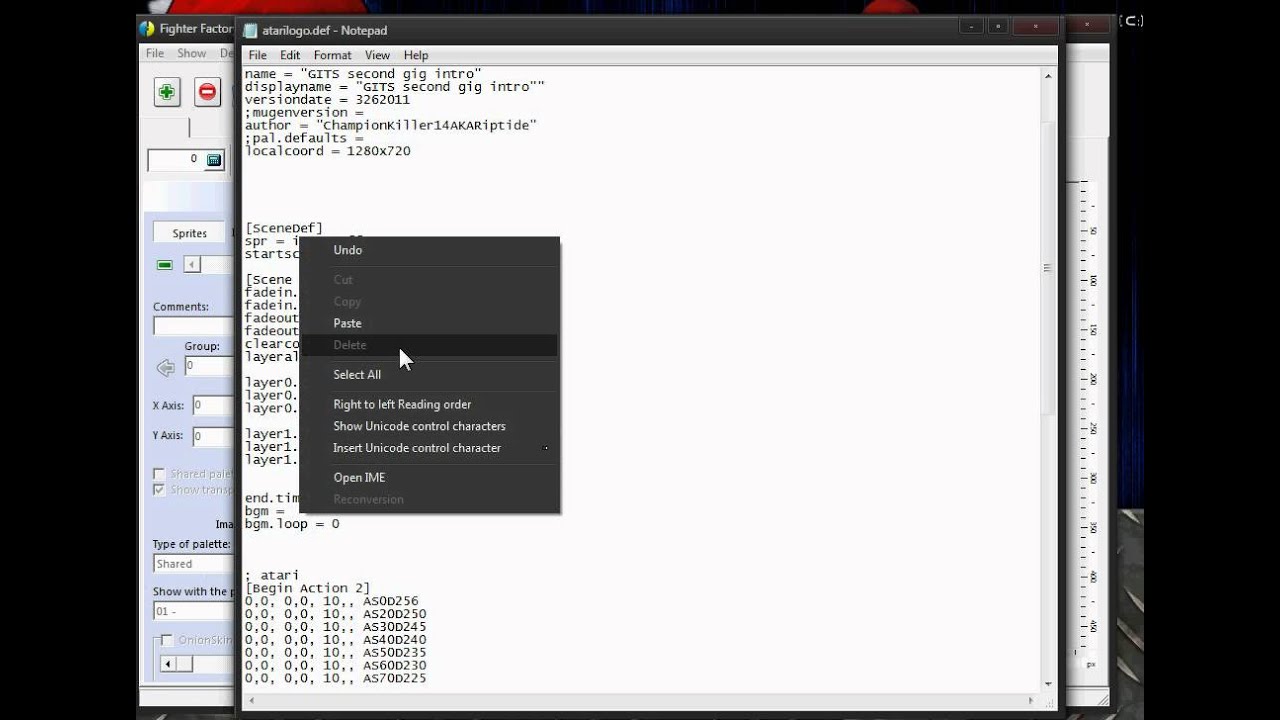Open Insert Unicode control character submenu
1280x720 pixels.
click(x=429, y=448)
